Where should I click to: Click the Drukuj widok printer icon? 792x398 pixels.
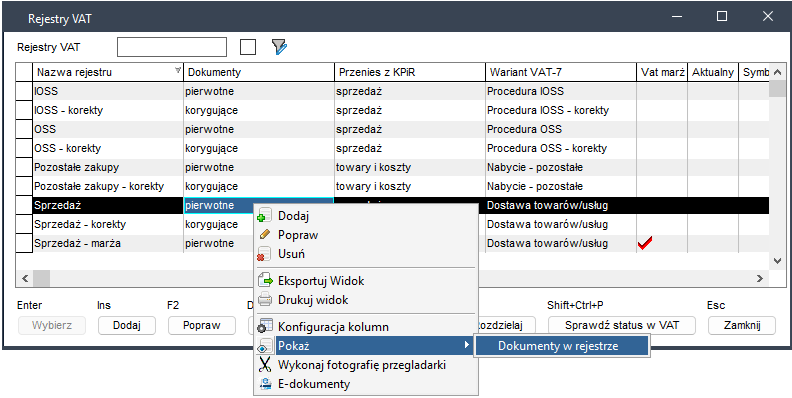pos(265,300)
